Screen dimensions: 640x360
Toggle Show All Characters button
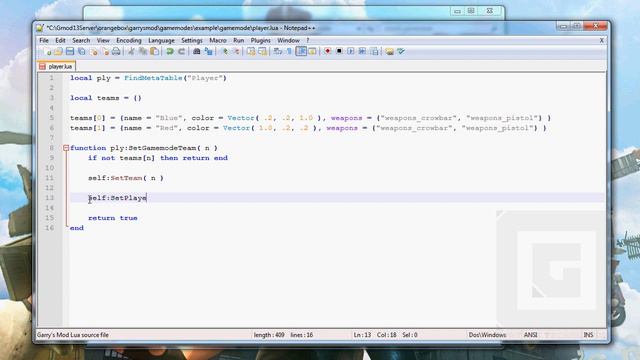(289, 51)
